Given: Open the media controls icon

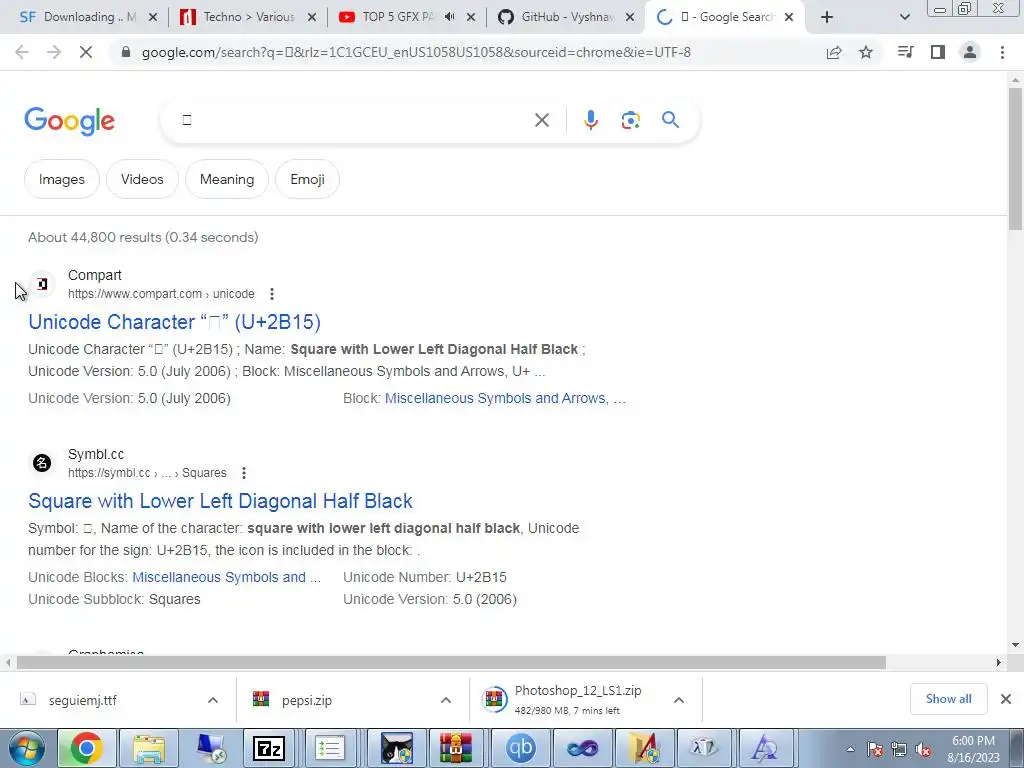Looking at the screenshot, I should (x=905, y=52).
